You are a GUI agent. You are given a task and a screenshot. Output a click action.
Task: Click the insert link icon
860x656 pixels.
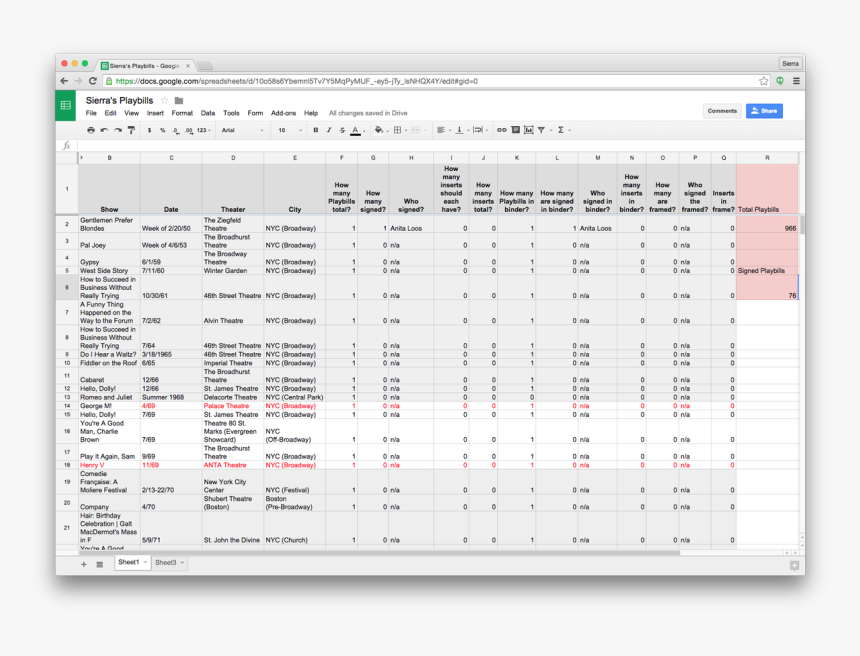pos(502,130)
